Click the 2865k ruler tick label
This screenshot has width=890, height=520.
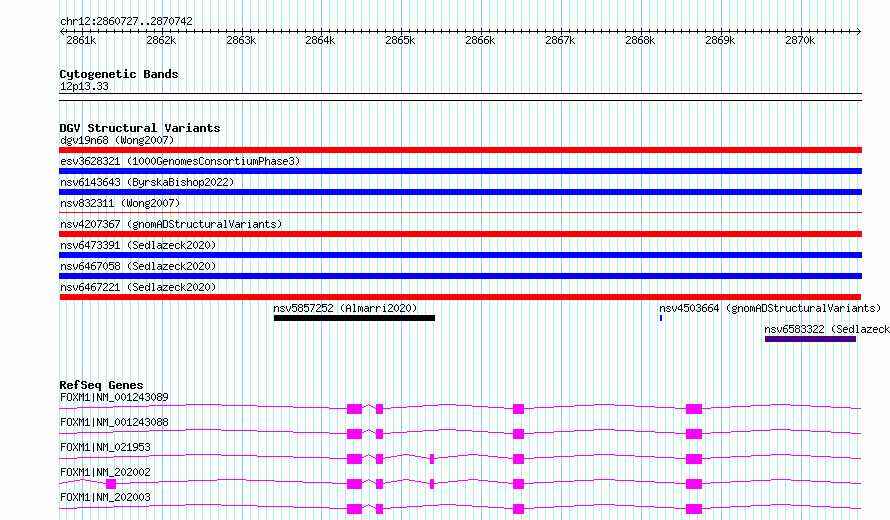coord(400,40)
